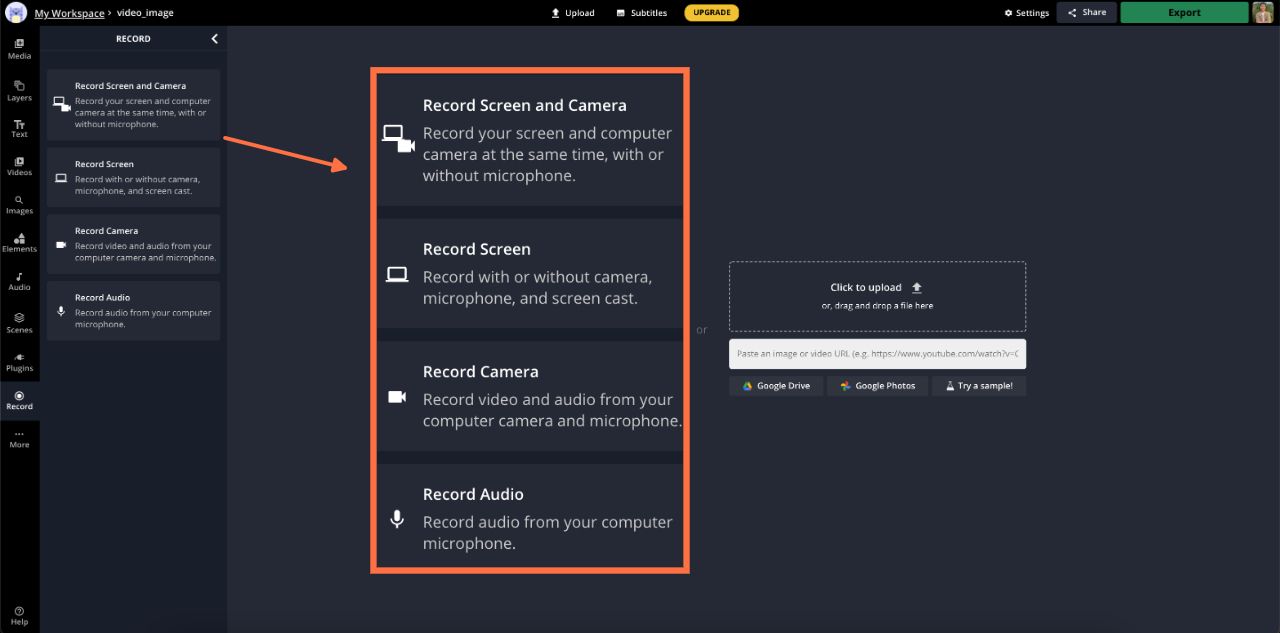
Task: Open Settings in top bar
Action: click(1026, 13)
